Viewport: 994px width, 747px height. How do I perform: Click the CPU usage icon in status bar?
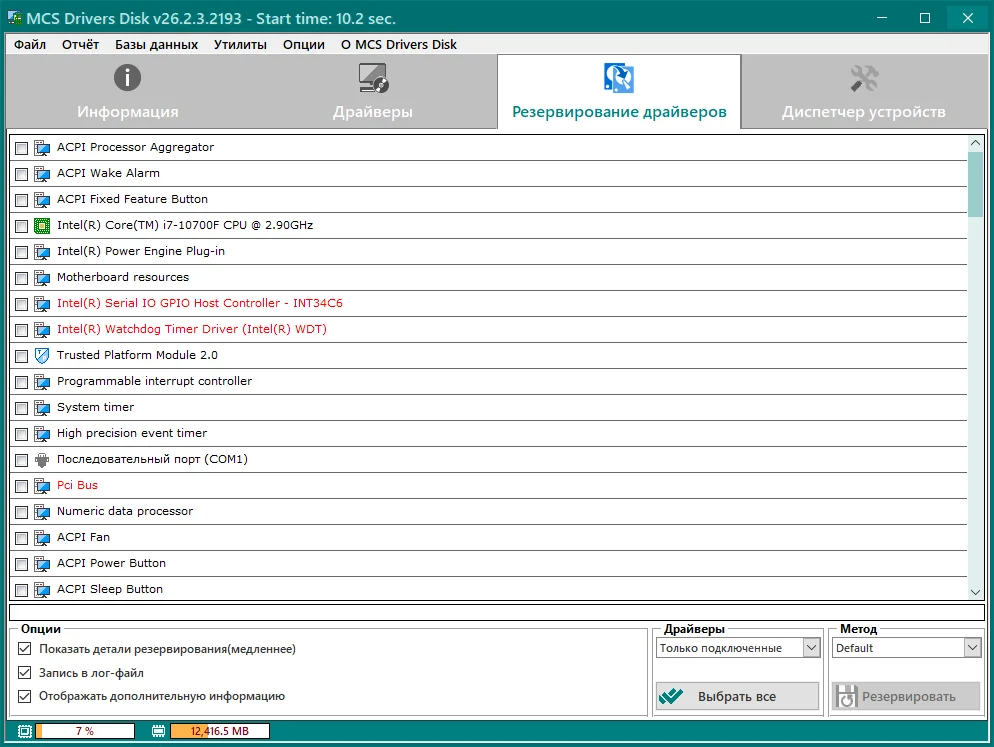(x=25, y=731)
